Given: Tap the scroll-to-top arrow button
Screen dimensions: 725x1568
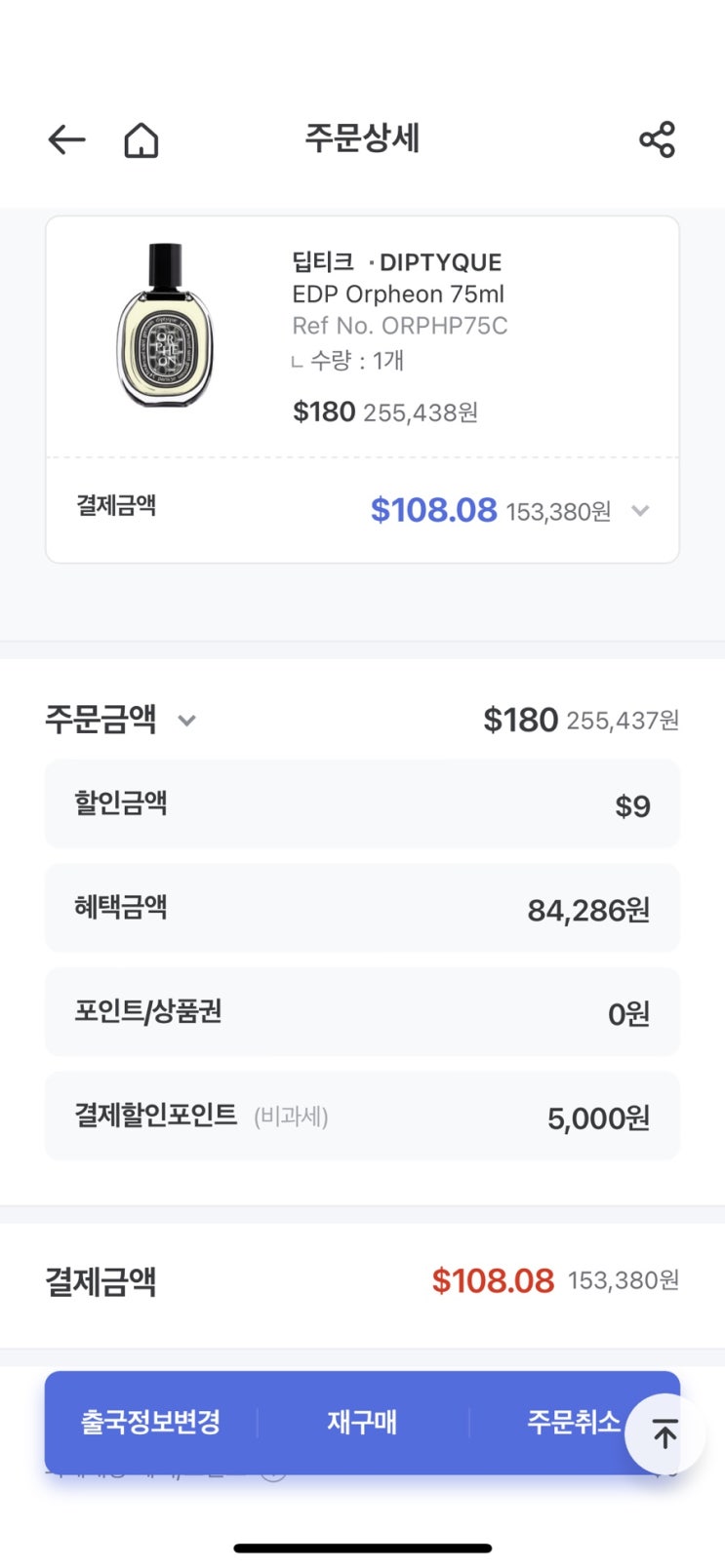Looking at the screenshot, I should [x=665, y=1434].
